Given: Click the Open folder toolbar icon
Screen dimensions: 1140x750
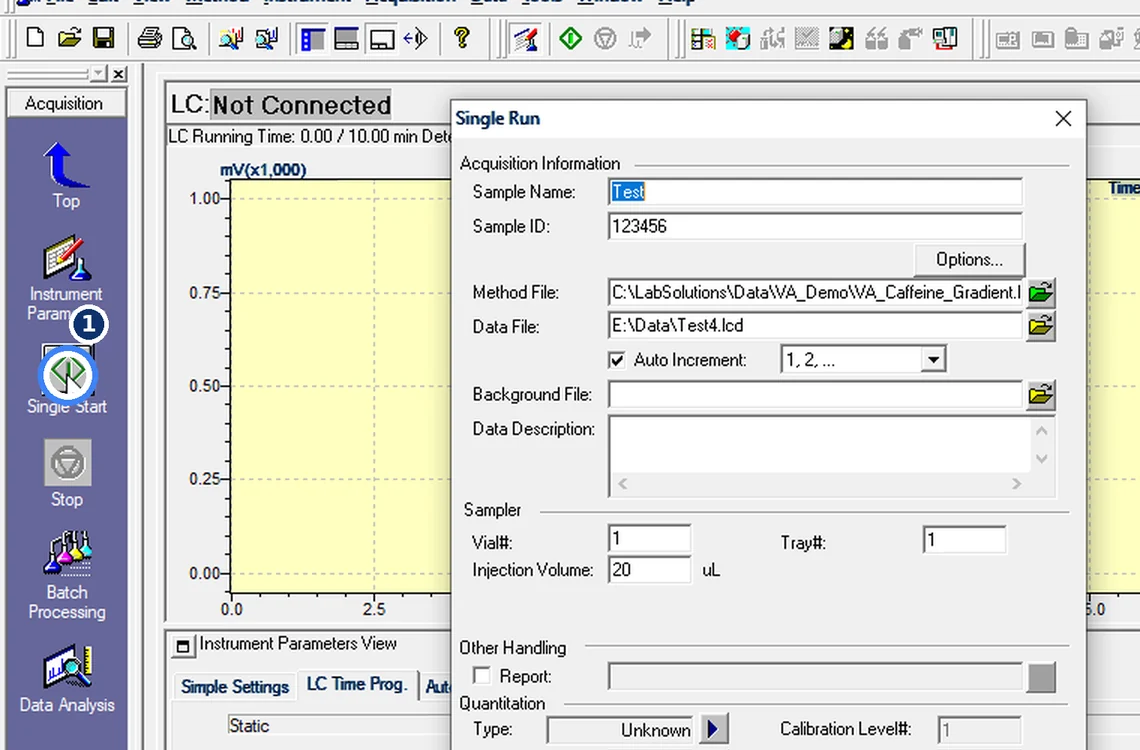Looking at the screenshot, I should (x=69, y=38).
